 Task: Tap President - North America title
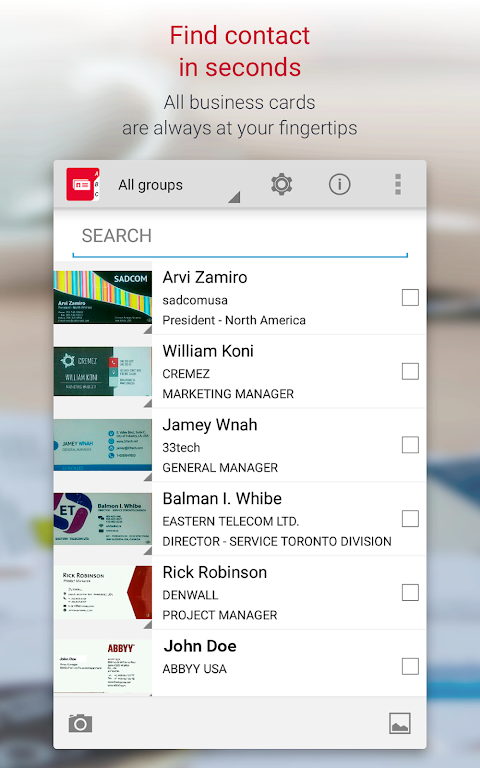tap(234, 320)
